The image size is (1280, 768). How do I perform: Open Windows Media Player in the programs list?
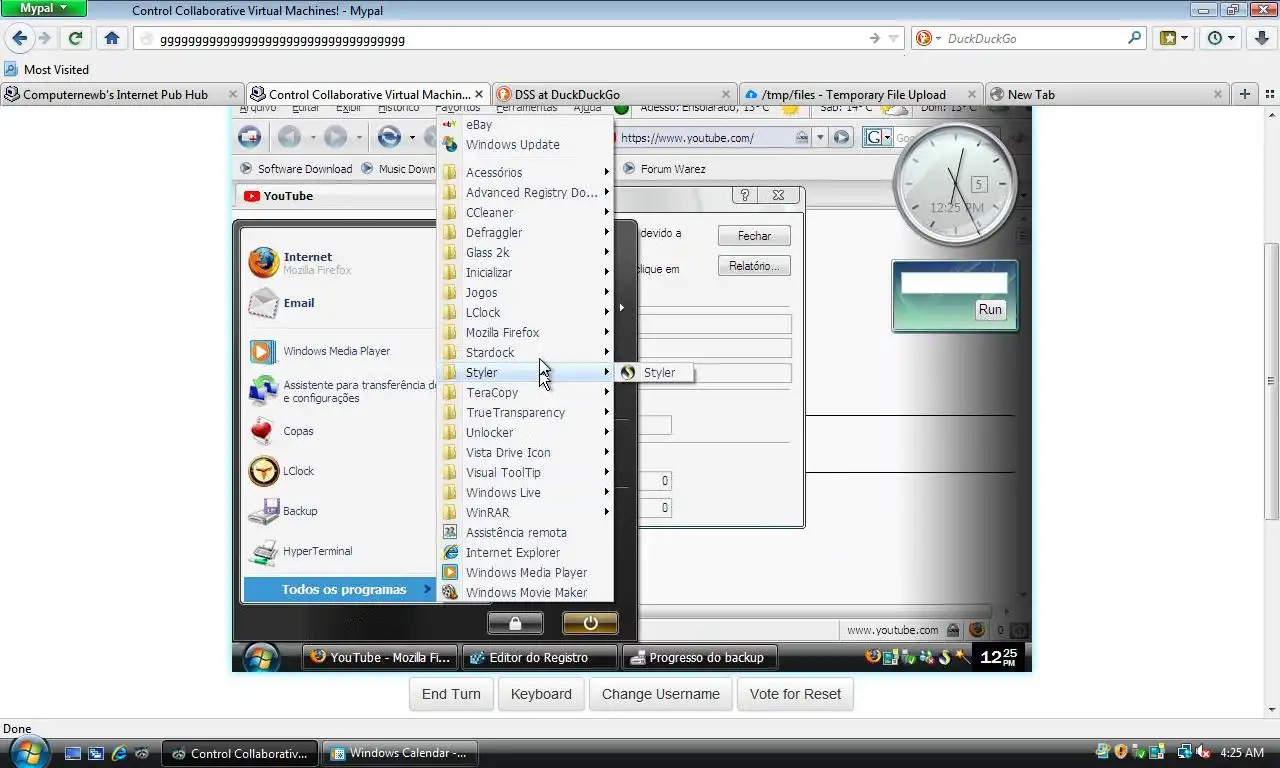[x=525, y=573]
